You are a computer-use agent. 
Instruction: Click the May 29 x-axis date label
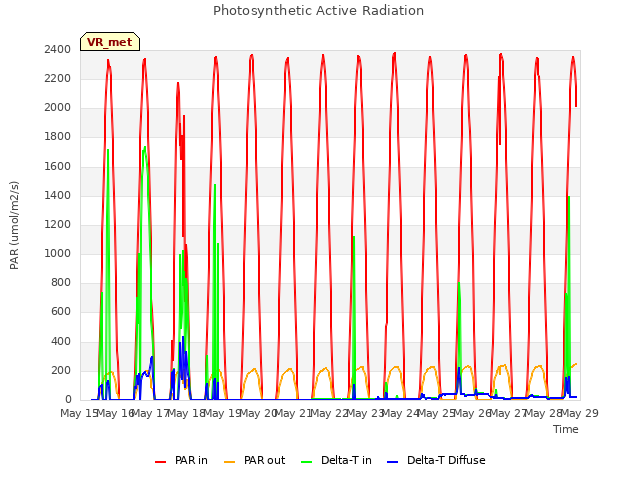point(579,413)
